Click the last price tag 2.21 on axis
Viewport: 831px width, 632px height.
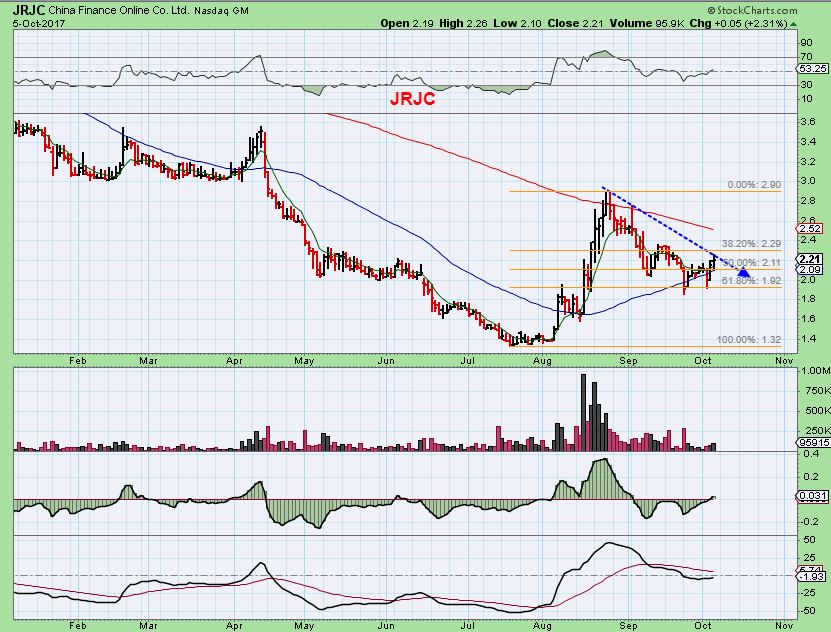pos(811,259)
